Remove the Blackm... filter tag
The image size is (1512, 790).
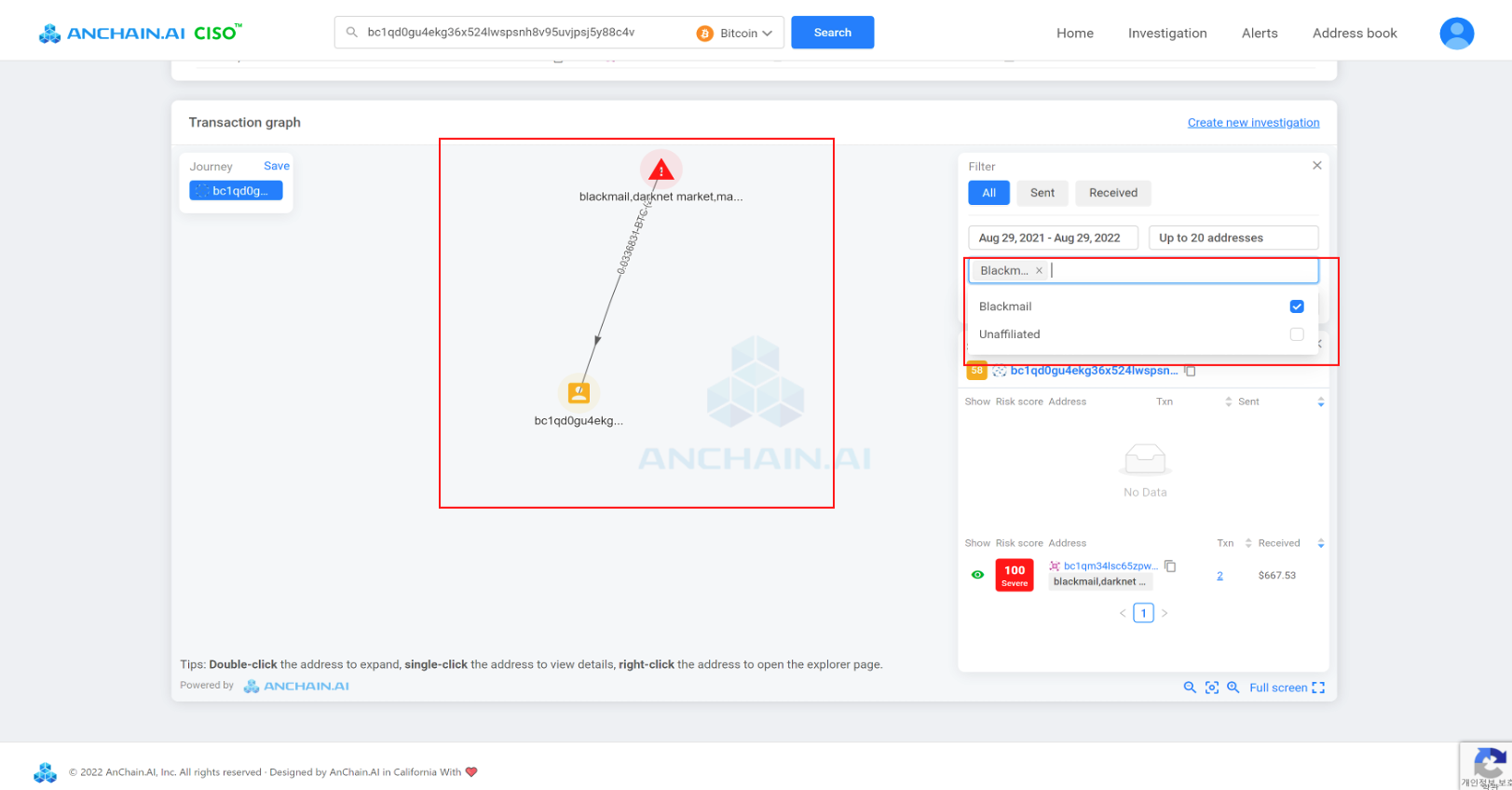click(1039, 270)
